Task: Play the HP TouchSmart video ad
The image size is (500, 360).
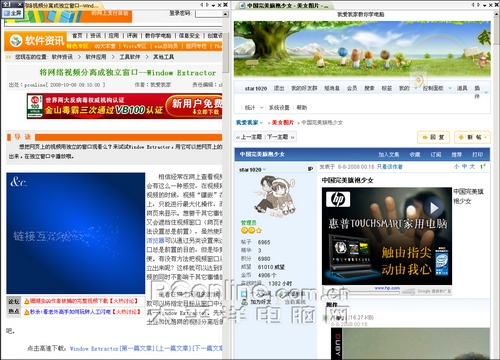Action: coord(434,208)
